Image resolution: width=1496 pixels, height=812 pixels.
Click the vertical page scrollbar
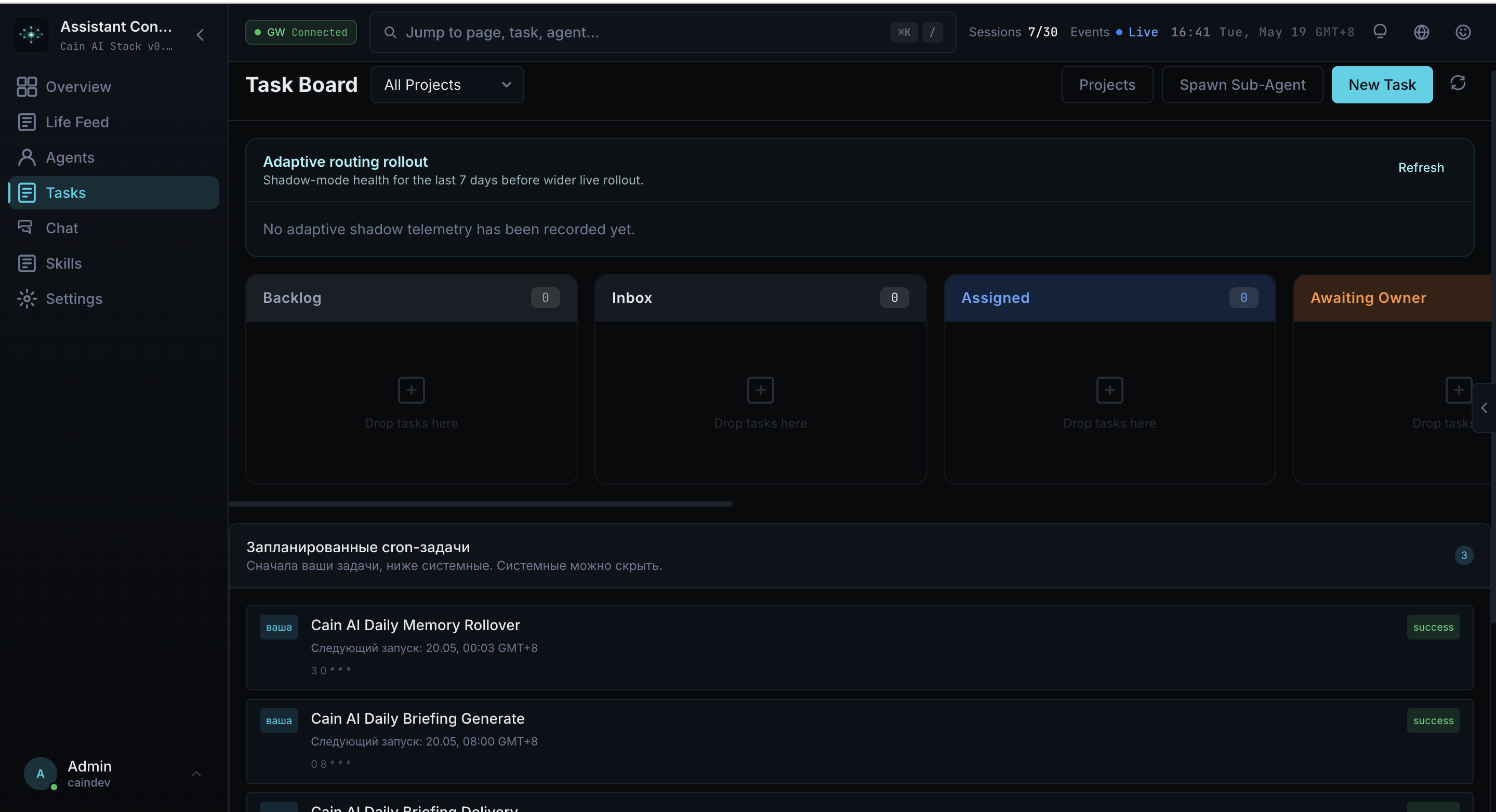click(1493, 348)
